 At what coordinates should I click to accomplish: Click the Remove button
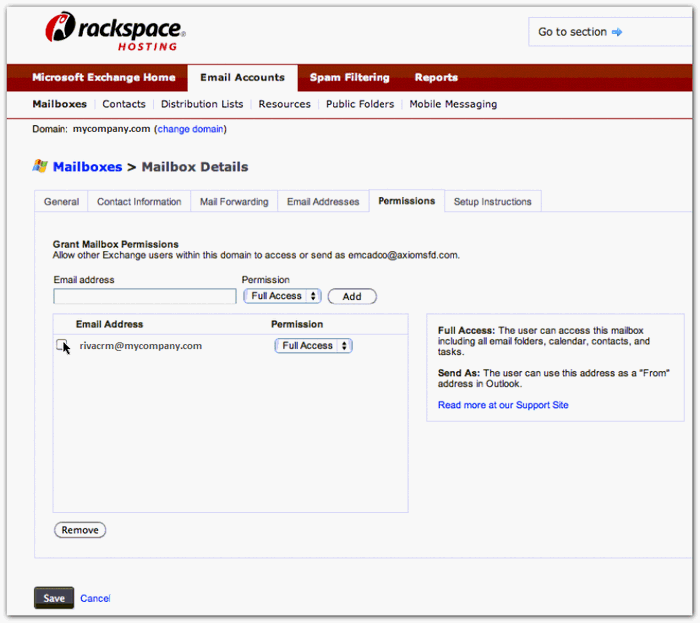click(x=80, y=530)
